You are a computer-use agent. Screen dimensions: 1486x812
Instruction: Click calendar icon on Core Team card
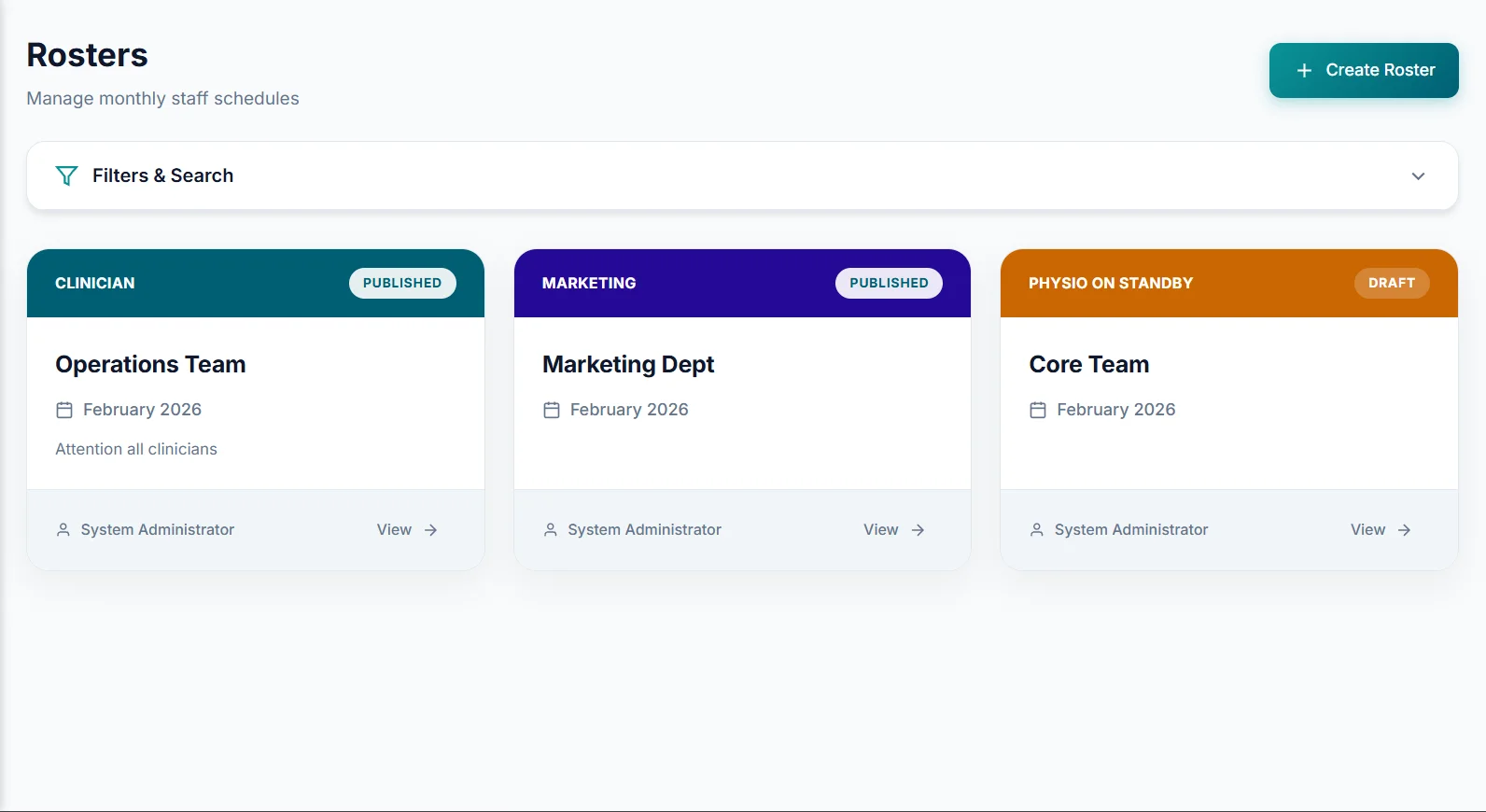click(x=1038, y=410)
